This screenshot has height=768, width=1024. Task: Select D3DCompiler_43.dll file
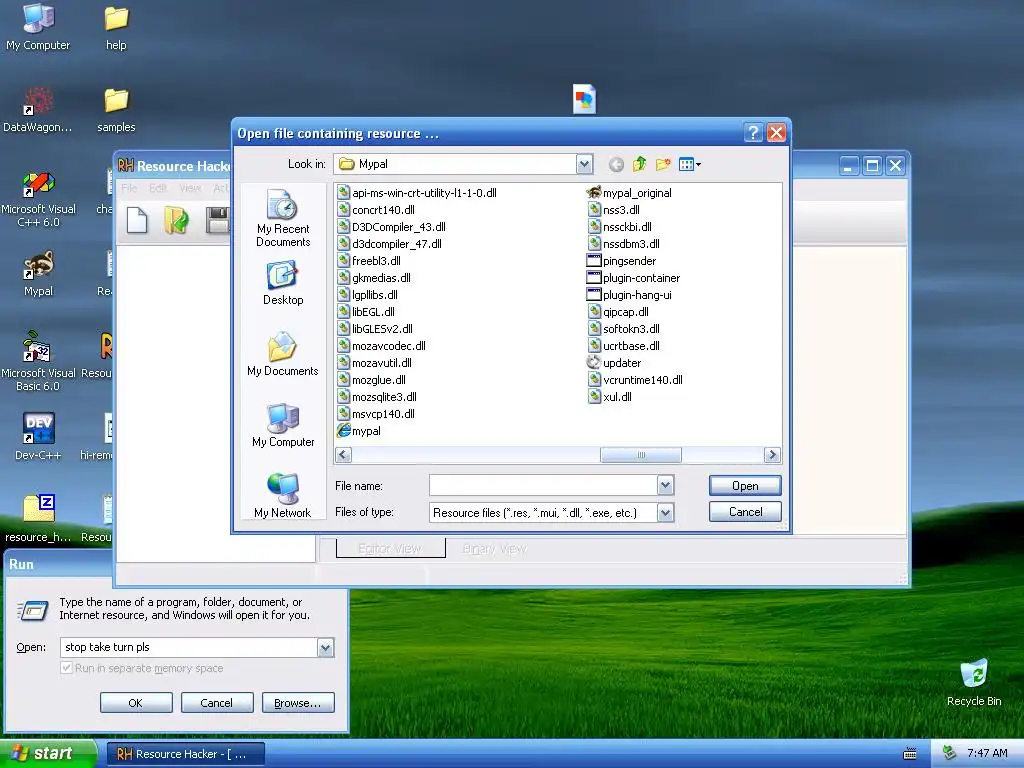tap(391, 227)
